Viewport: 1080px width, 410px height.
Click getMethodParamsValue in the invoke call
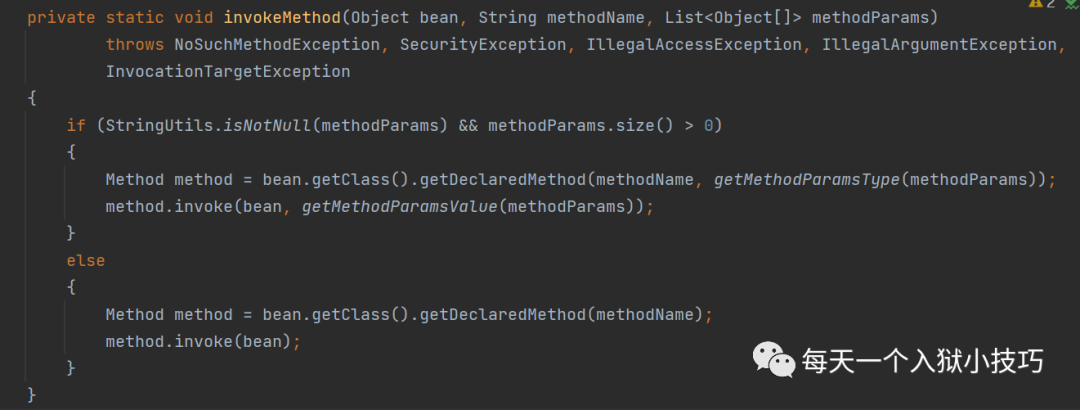pos(399,206)
